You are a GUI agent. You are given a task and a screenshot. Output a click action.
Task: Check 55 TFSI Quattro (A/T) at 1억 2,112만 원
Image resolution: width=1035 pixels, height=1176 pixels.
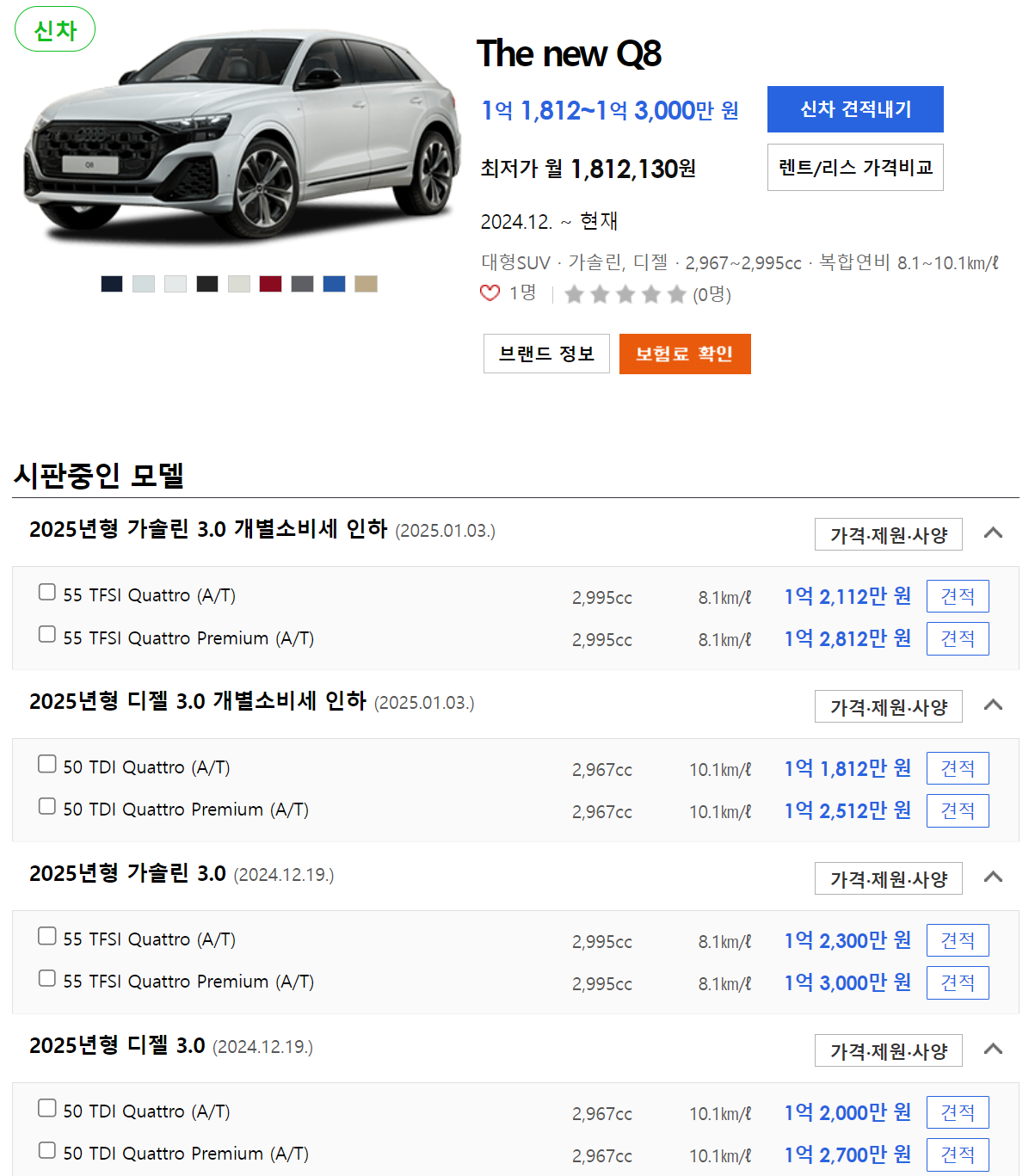pos(47,592)
